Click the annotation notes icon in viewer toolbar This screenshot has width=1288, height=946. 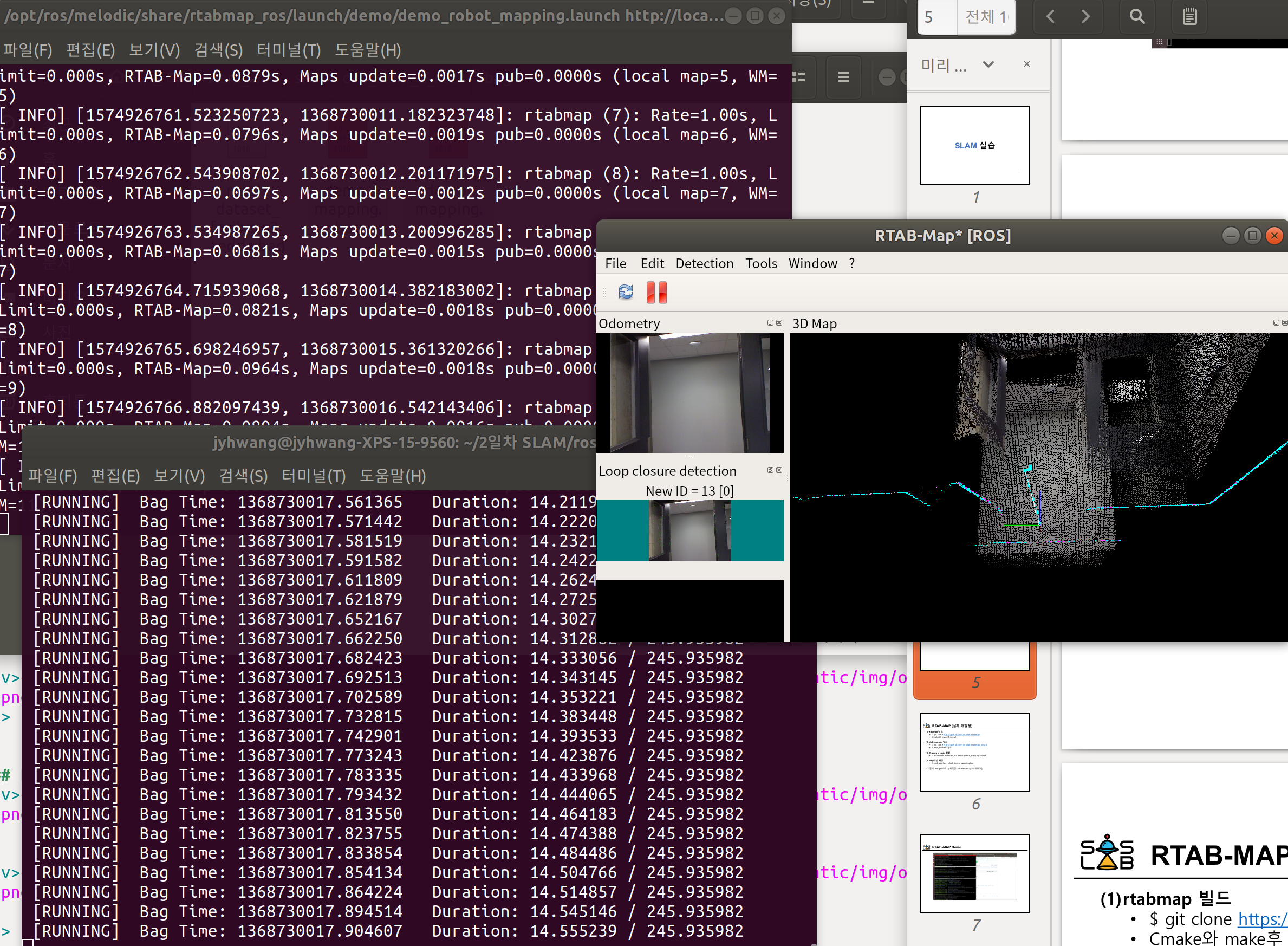1189,16
